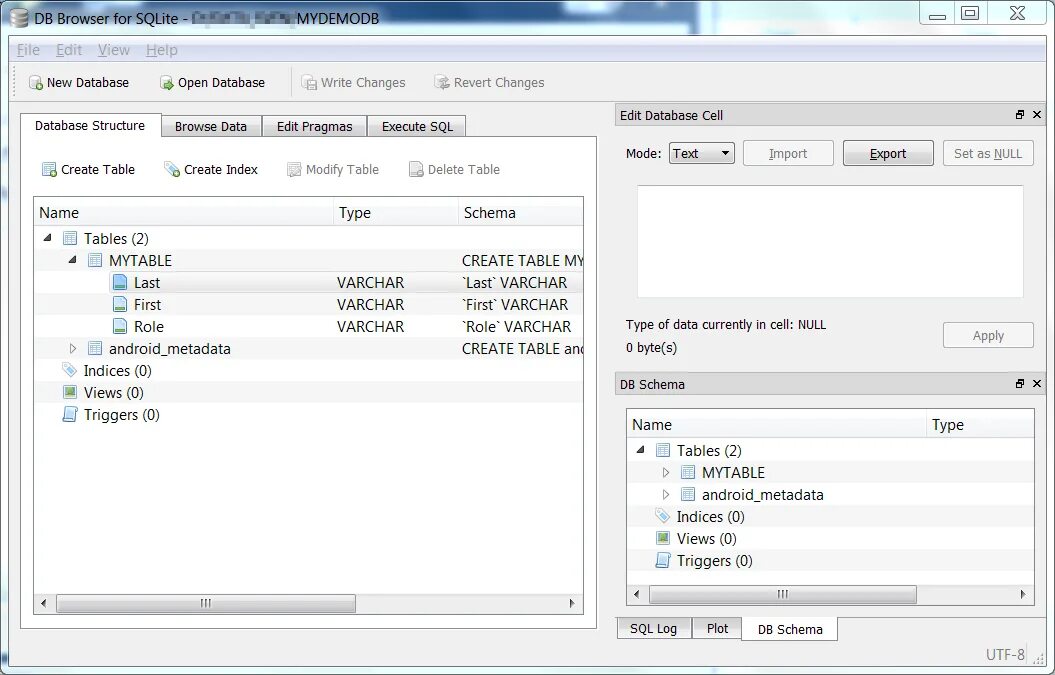Open the Execute SQL tab
The height and width of the screenshot is (675, 1055).
point(417,127)
